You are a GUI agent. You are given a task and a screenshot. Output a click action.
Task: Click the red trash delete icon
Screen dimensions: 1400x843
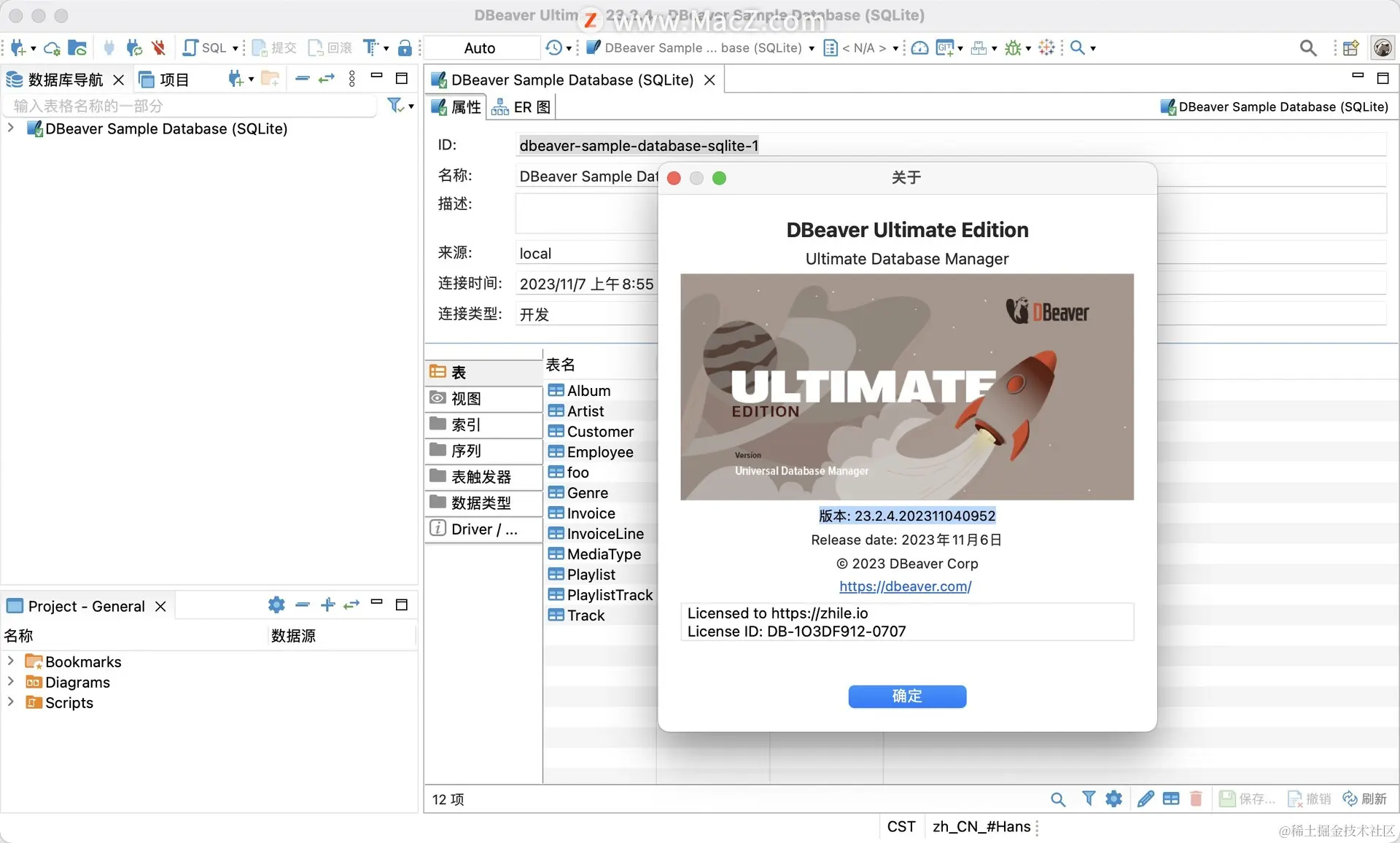[x=1196, y=799]
